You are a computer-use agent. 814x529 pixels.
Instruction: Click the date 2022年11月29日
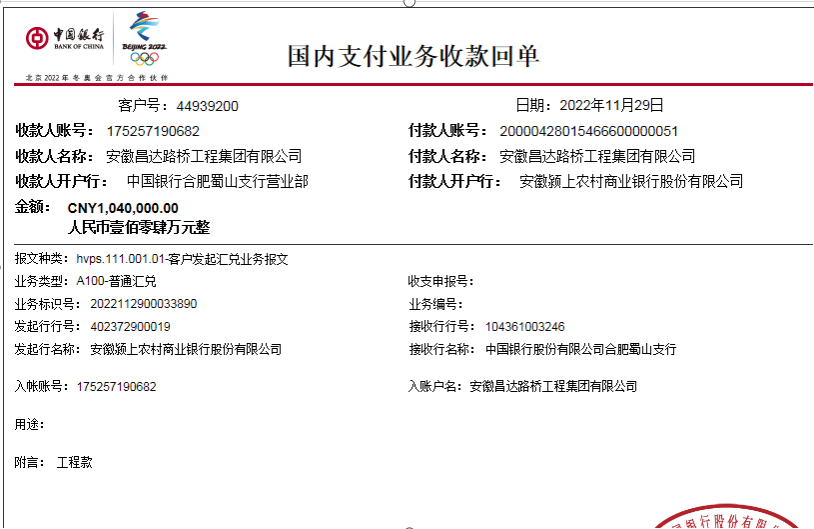tap(611, 105)
